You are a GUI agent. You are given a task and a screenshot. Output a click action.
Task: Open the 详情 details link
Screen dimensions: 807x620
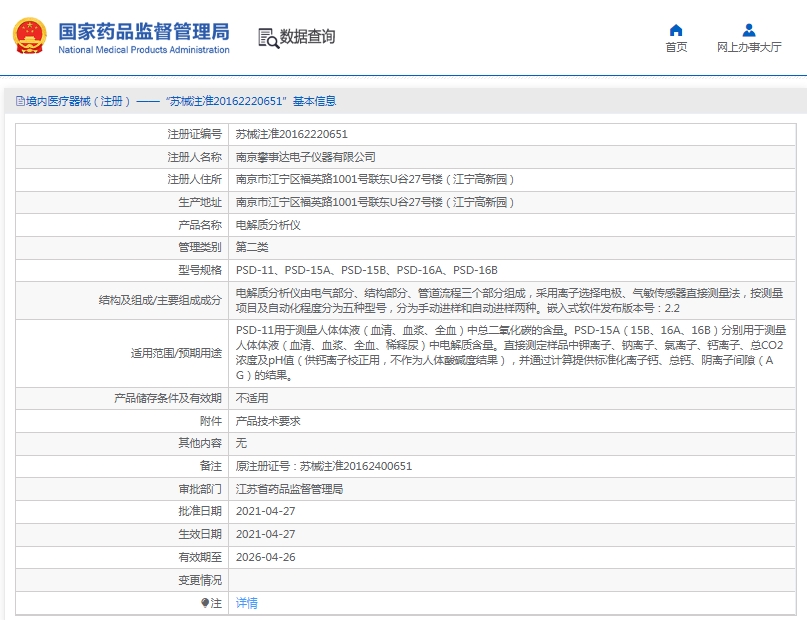[x=247, y=603]
